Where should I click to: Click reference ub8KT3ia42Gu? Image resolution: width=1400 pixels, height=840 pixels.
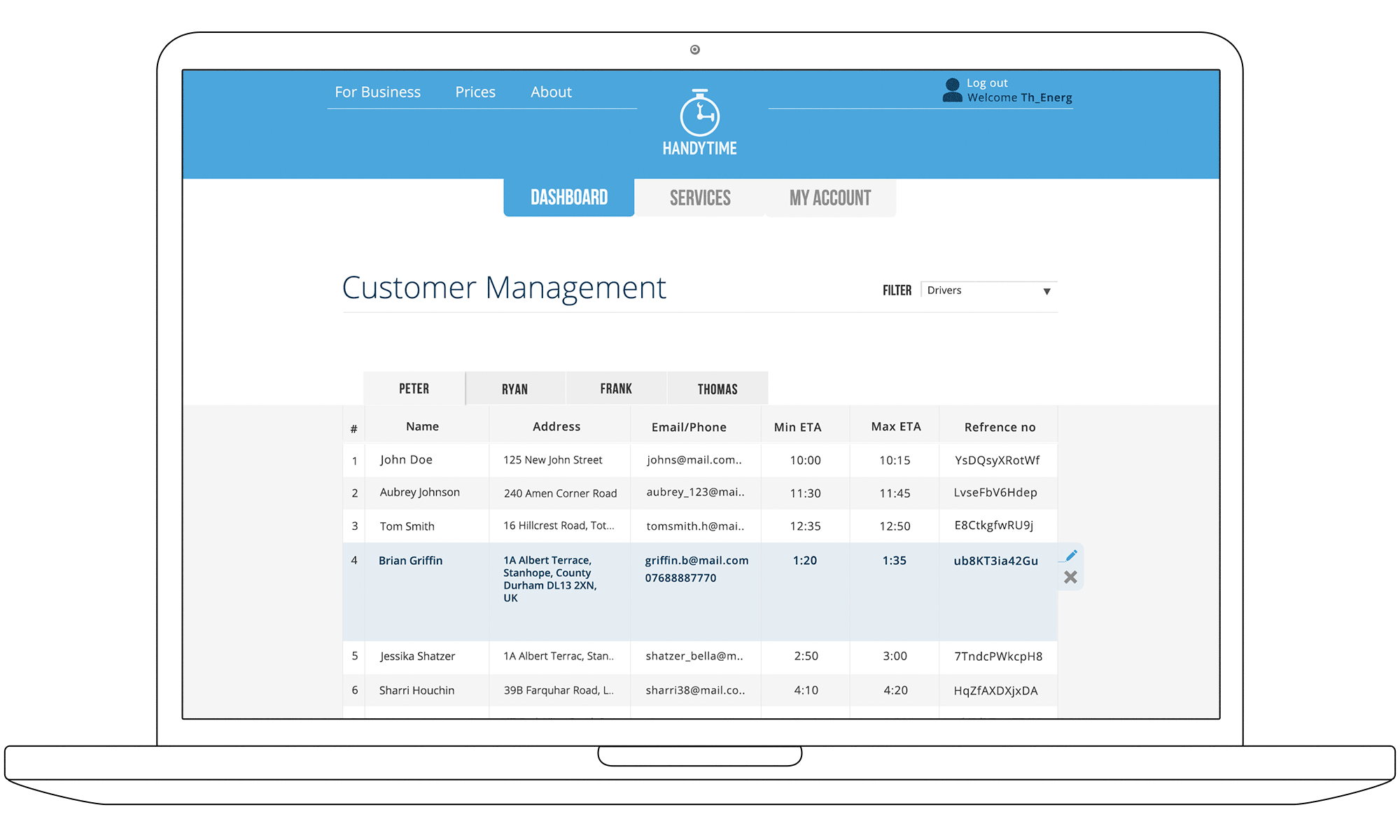click(x=995, y=561)
